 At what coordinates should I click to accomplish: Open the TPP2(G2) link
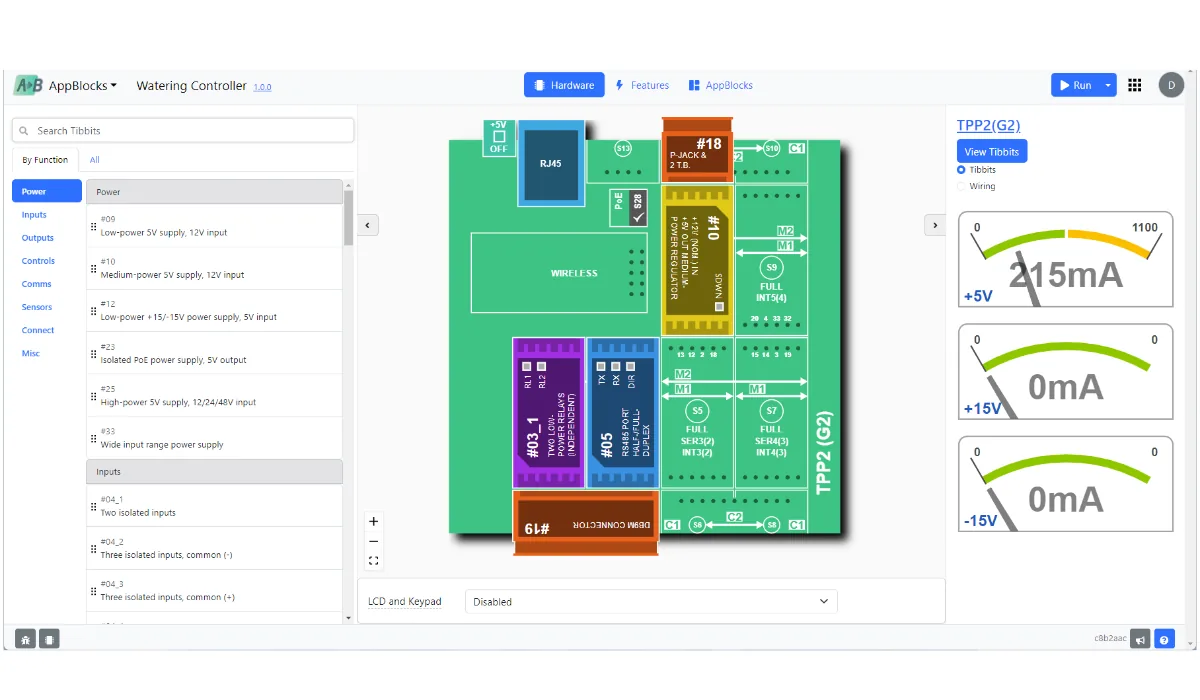(x=988, y=125)
